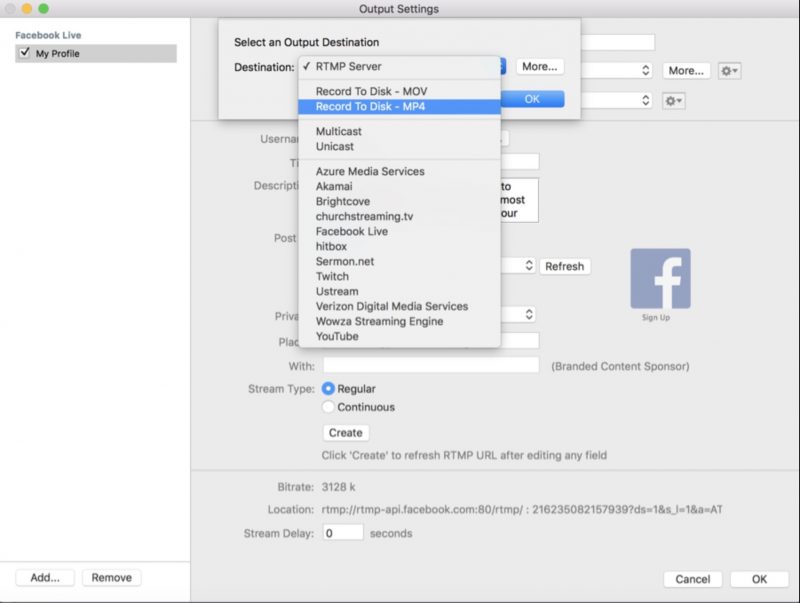This screenshot has height=603, width=800.
Task: Choose Record To Disk - MP4
Action: 399,107
